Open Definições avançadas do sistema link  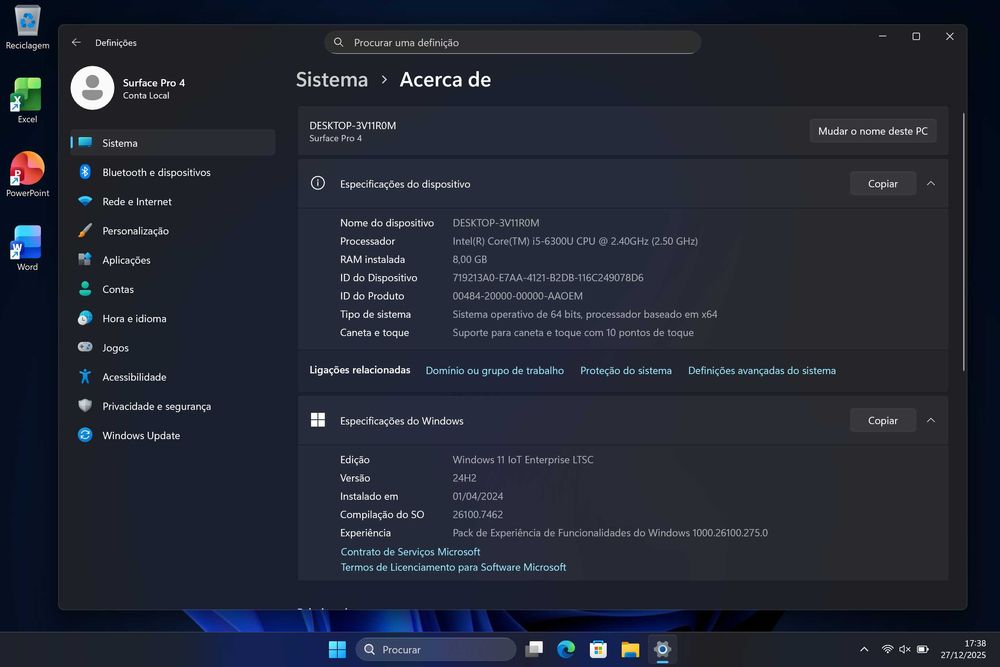tap(761, 370)
